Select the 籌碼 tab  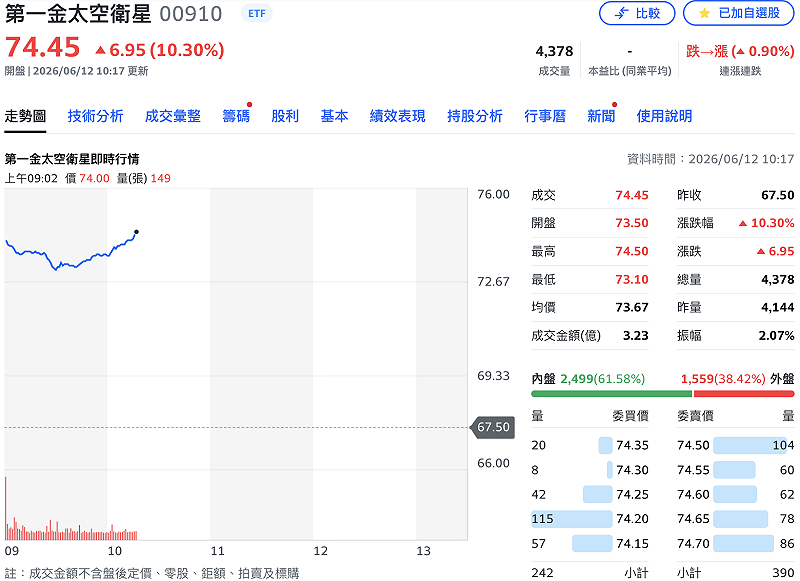236,116
